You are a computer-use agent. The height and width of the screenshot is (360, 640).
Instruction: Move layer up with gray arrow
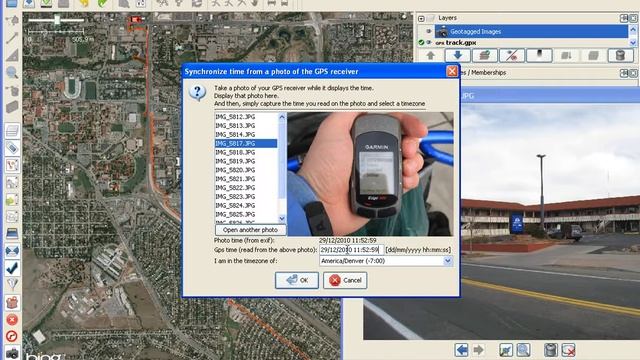click(x=430, y=56)
